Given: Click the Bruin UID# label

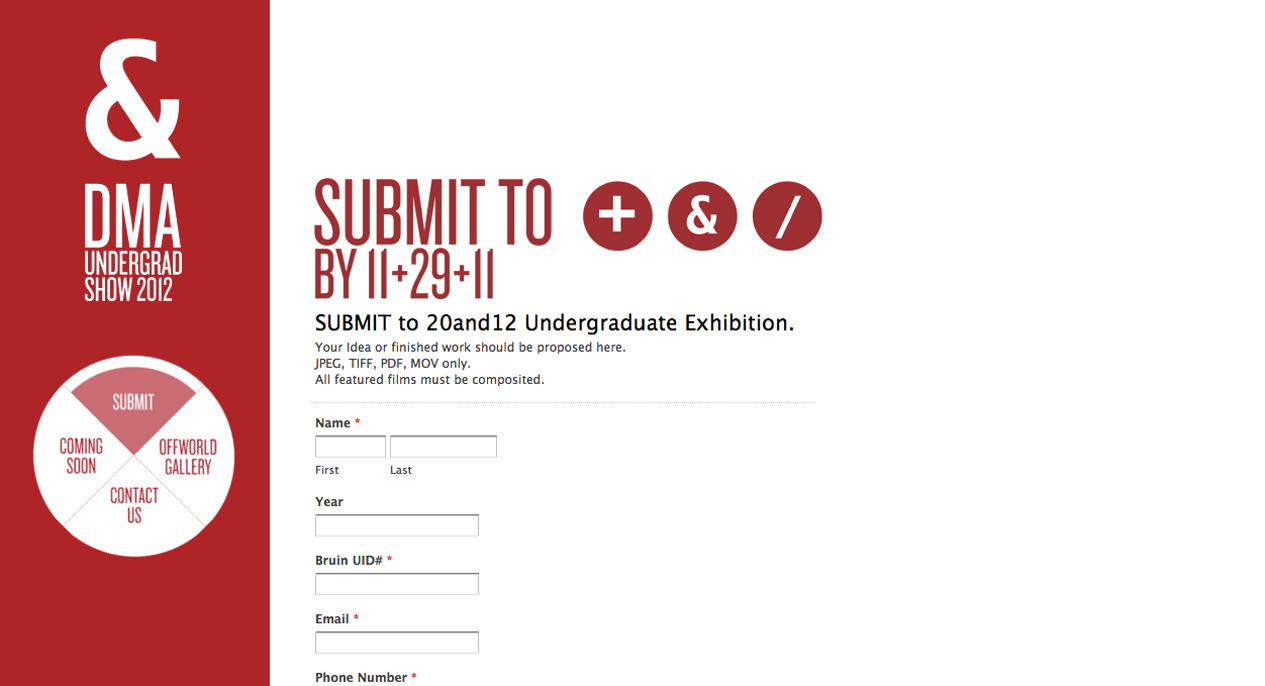Looking at the screenshot, I should [x=349, y=560].
